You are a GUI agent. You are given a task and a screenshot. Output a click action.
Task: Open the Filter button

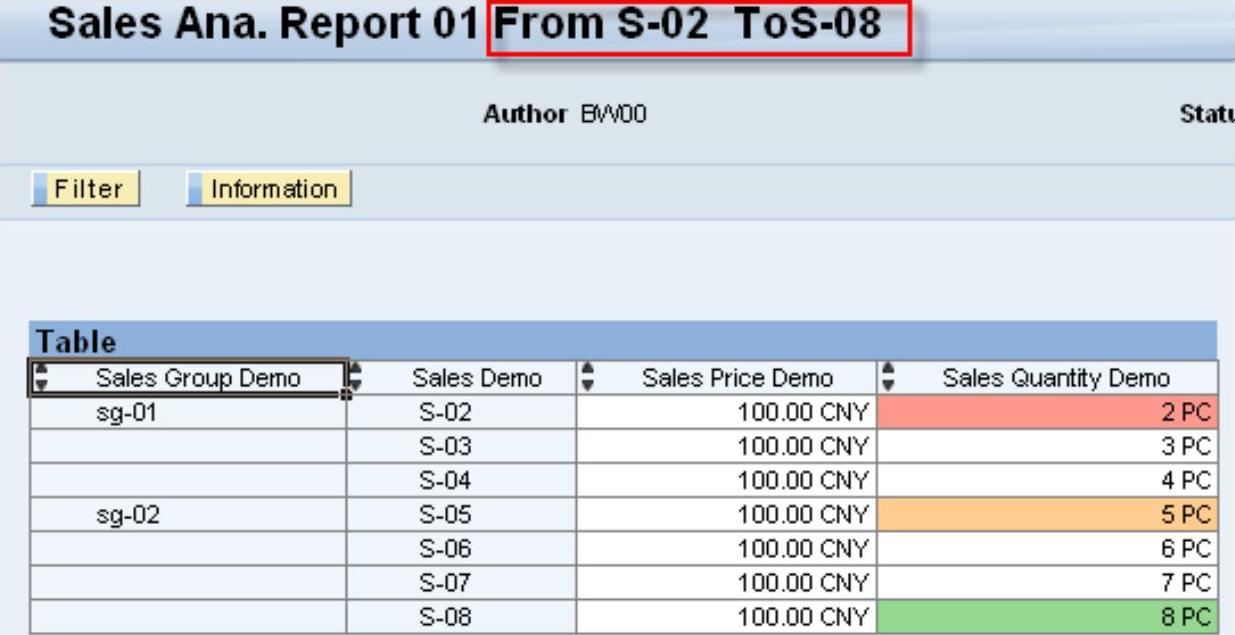86,189
